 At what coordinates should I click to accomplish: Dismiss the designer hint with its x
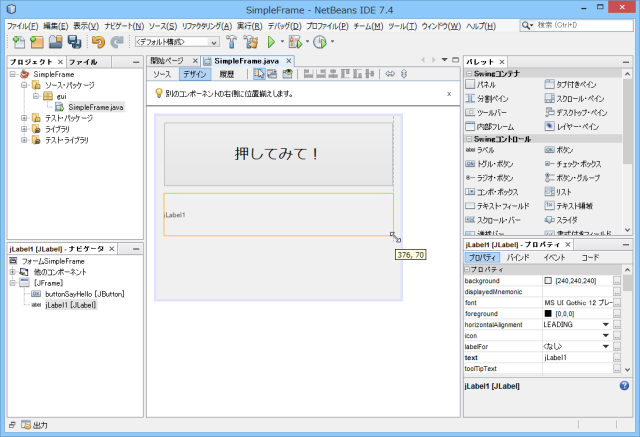[x=449, y=94]
